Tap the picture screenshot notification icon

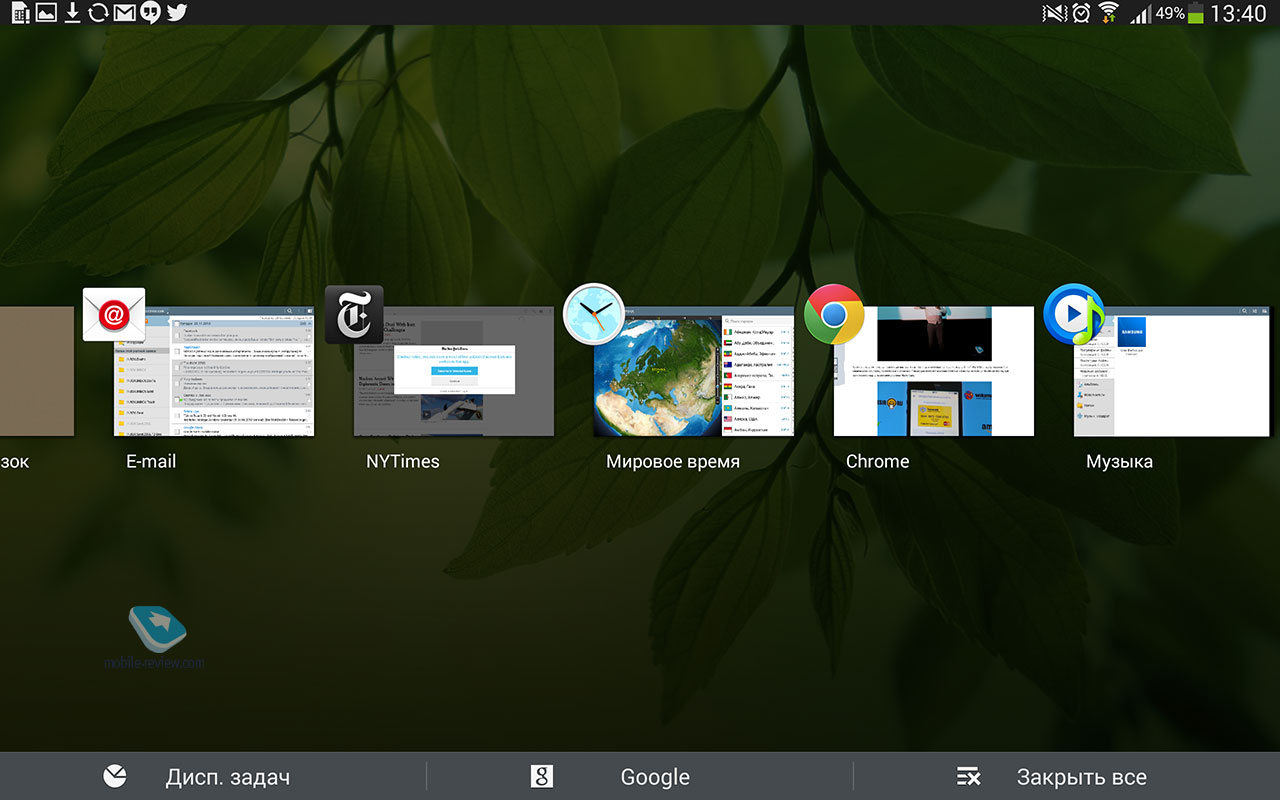pos(46,13)
